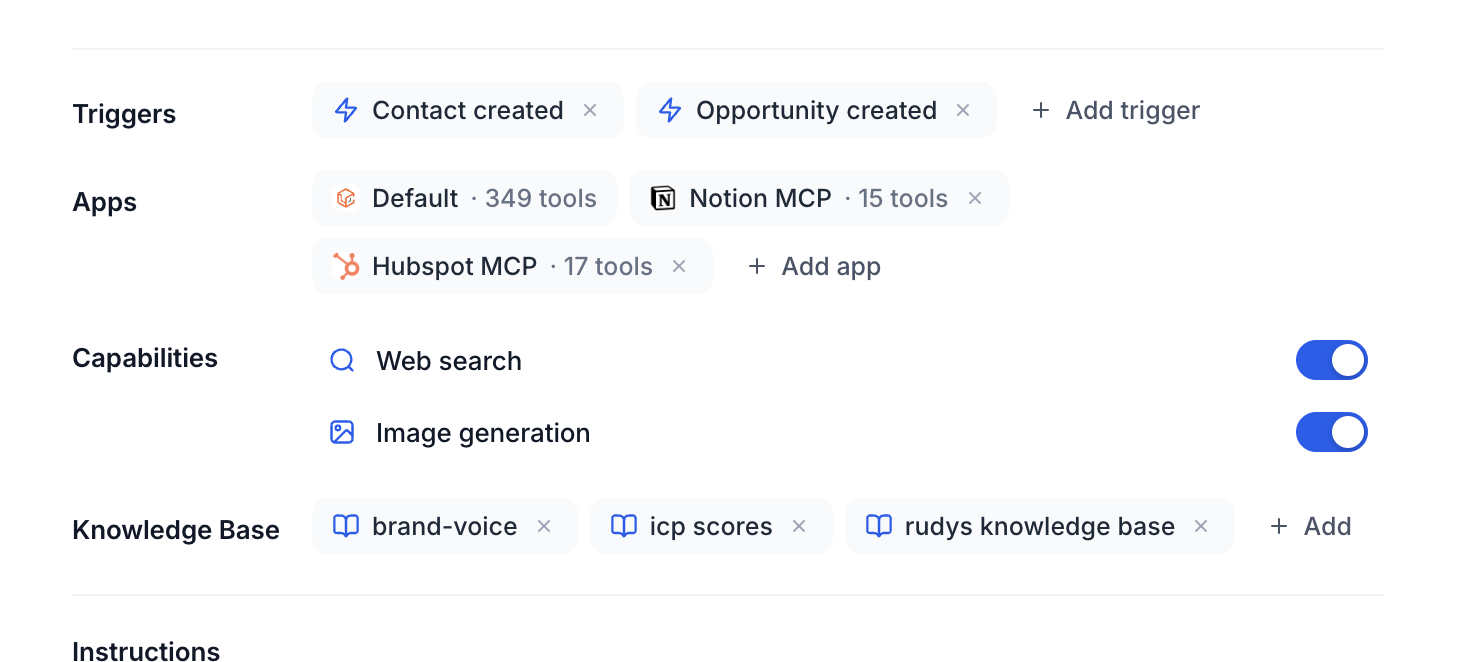The width and height of the screenshot is (1478, 662).
Task: Open the Opportunity created trigger chip
Action: 816,110
